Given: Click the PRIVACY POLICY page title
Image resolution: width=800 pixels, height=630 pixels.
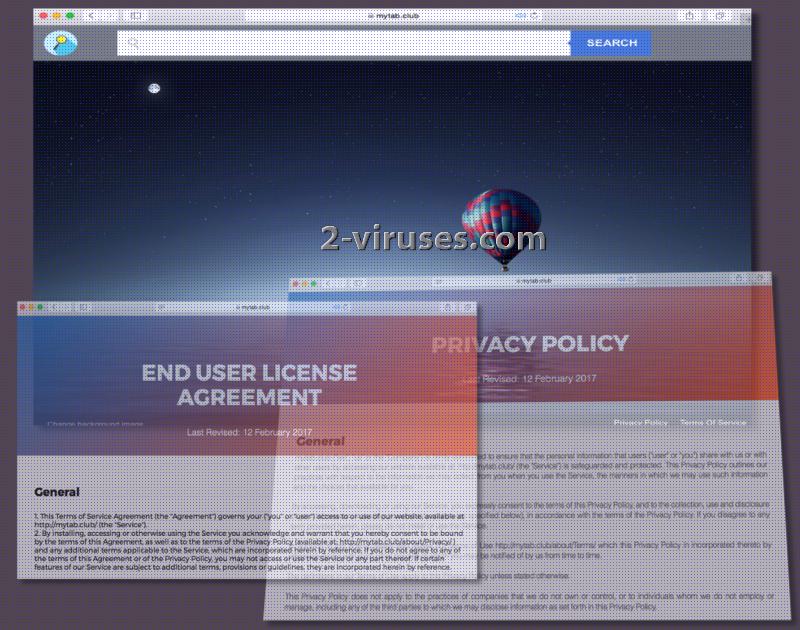Looking at the screenshot, I should pos(529,344).
